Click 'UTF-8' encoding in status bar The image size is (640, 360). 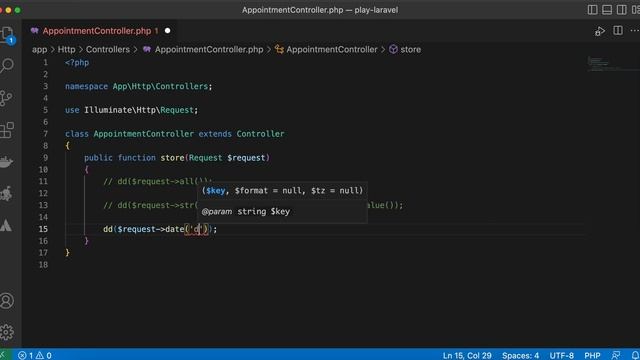point(562,355)
